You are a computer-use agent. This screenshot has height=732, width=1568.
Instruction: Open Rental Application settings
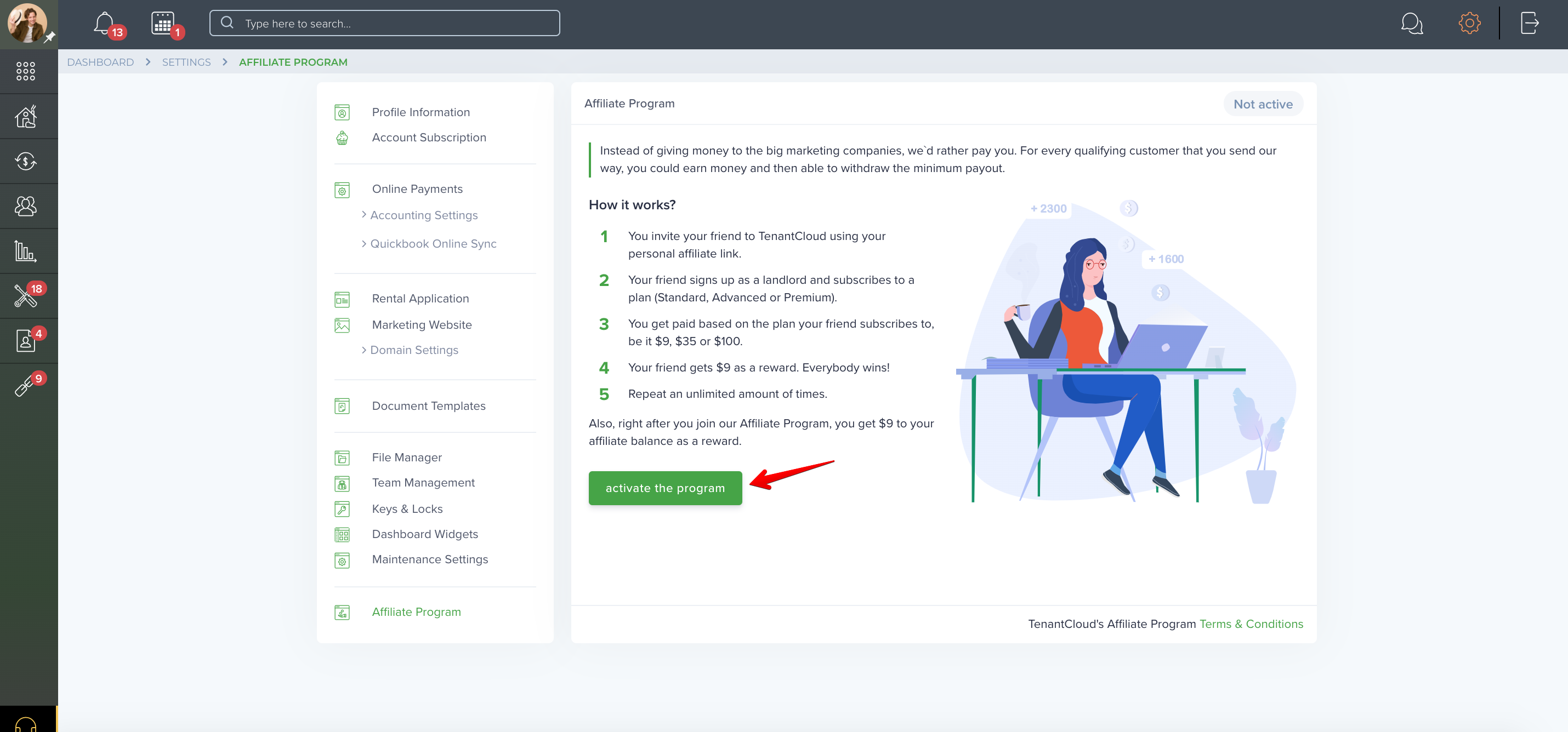click(420, 298)
